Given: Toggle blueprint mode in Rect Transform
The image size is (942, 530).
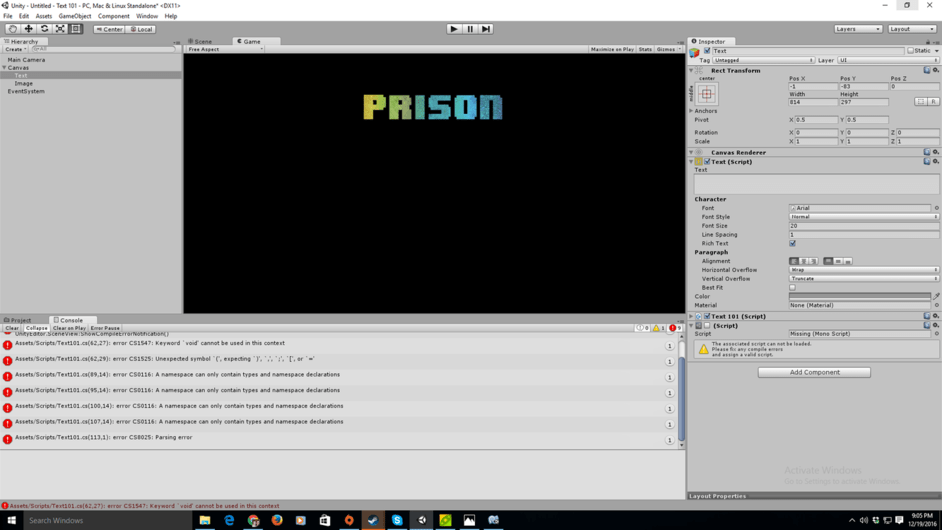Looking at the screenshot, I should click(x=921, y=102).
